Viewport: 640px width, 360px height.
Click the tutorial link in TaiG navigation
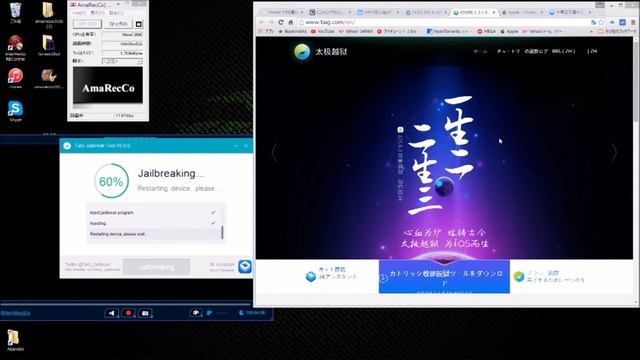pos(508,51)
